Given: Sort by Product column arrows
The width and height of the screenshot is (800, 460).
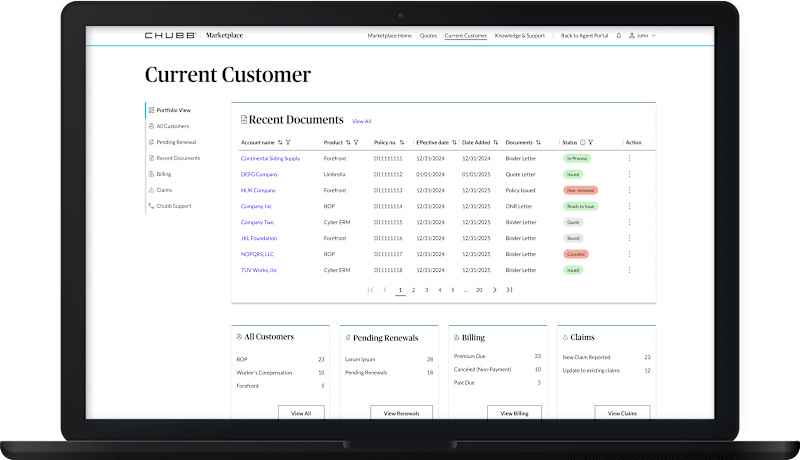Looking at the screenshot, I should pos(348,142).
